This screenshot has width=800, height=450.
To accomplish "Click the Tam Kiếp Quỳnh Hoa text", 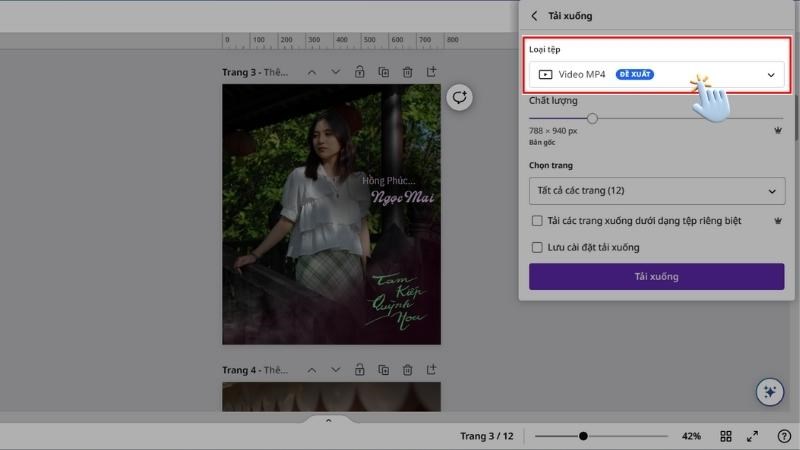I will coord(398,301).
